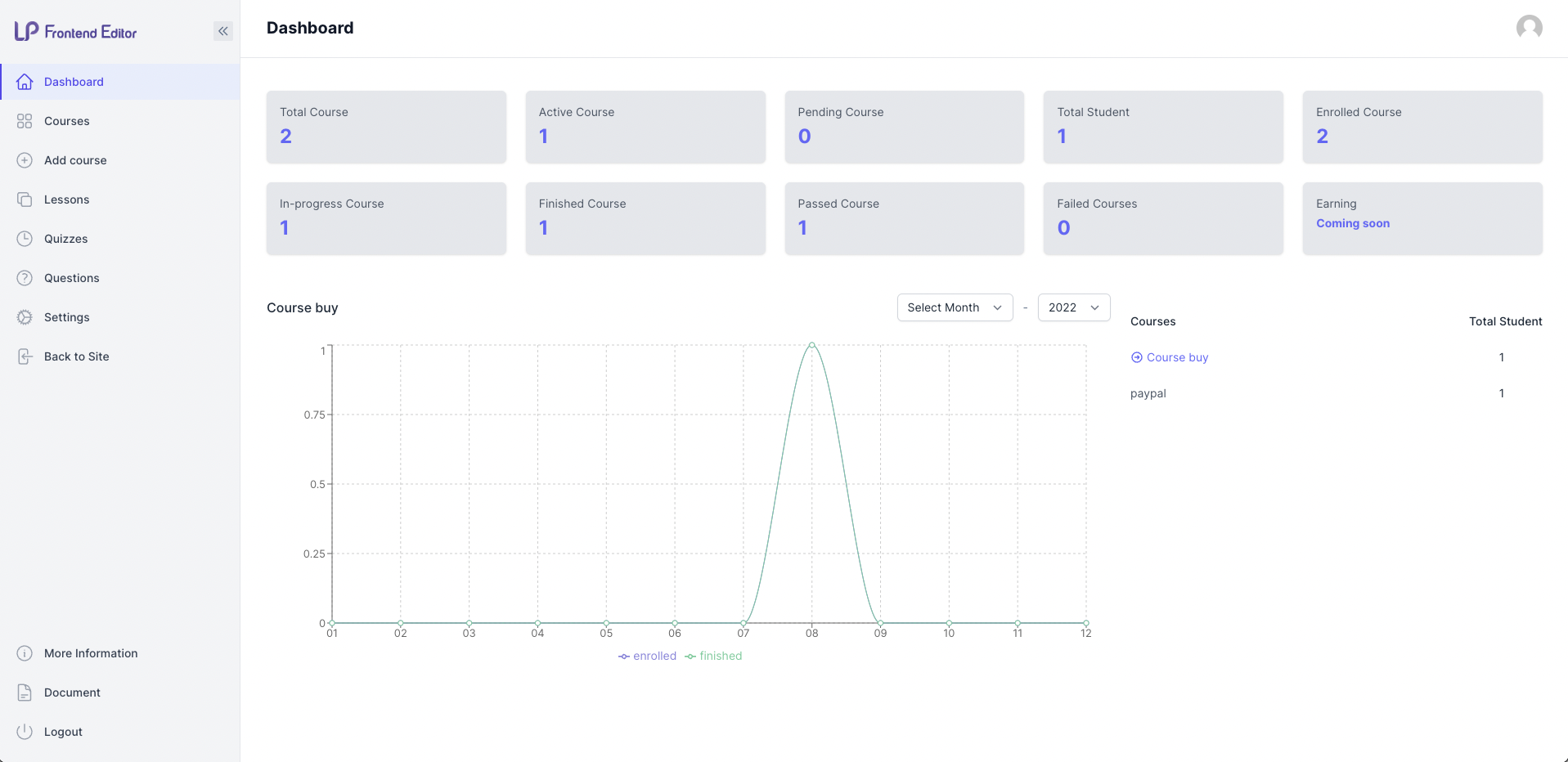The image size is (1568, 762).
Task: Click the Courses grid icon
Action: point(25,121)
